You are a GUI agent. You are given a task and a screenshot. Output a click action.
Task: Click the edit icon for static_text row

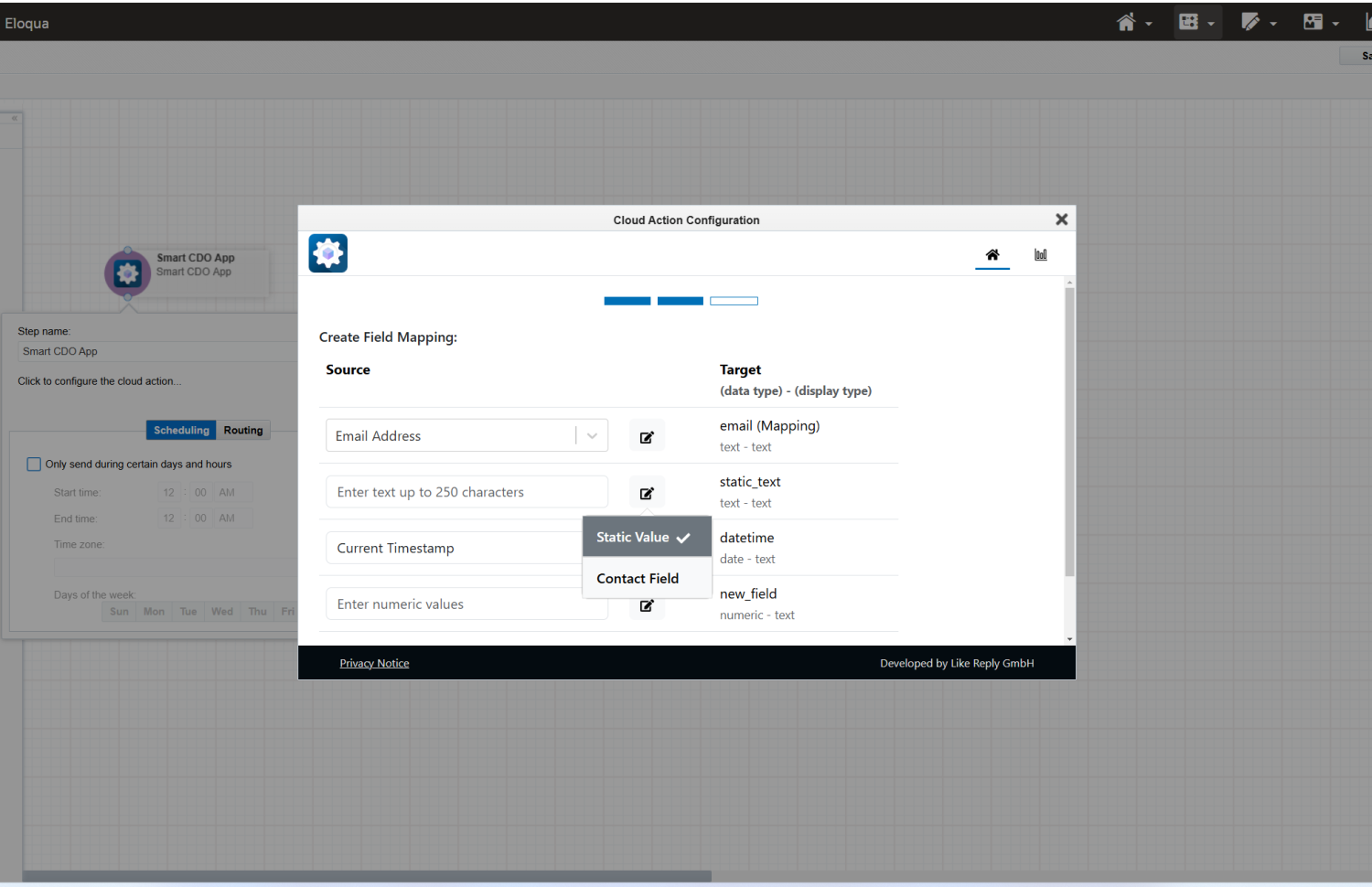(647, 493)
